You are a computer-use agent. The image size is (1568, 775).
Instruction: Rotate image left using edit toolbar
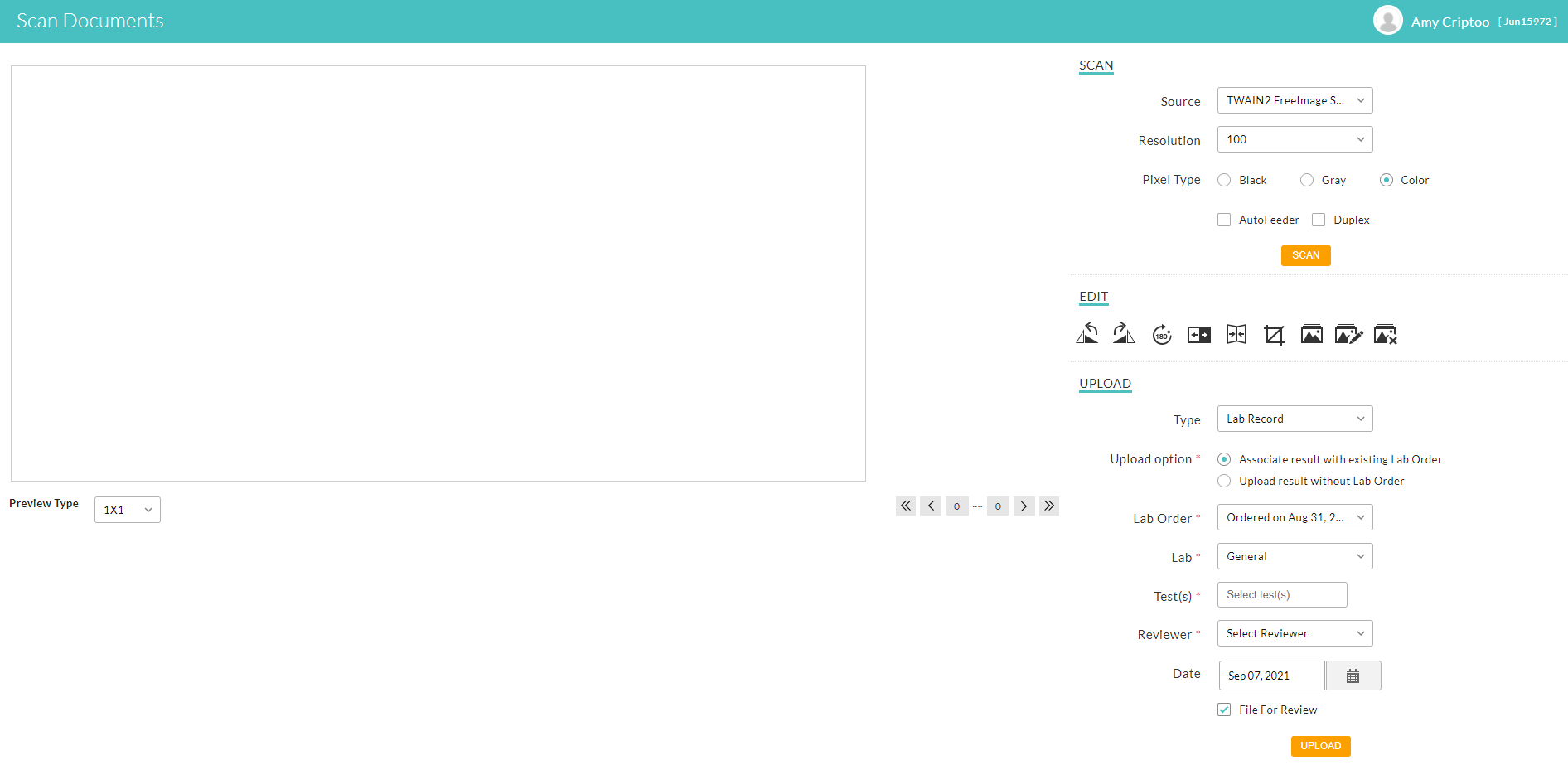[x=1087, y=334]
